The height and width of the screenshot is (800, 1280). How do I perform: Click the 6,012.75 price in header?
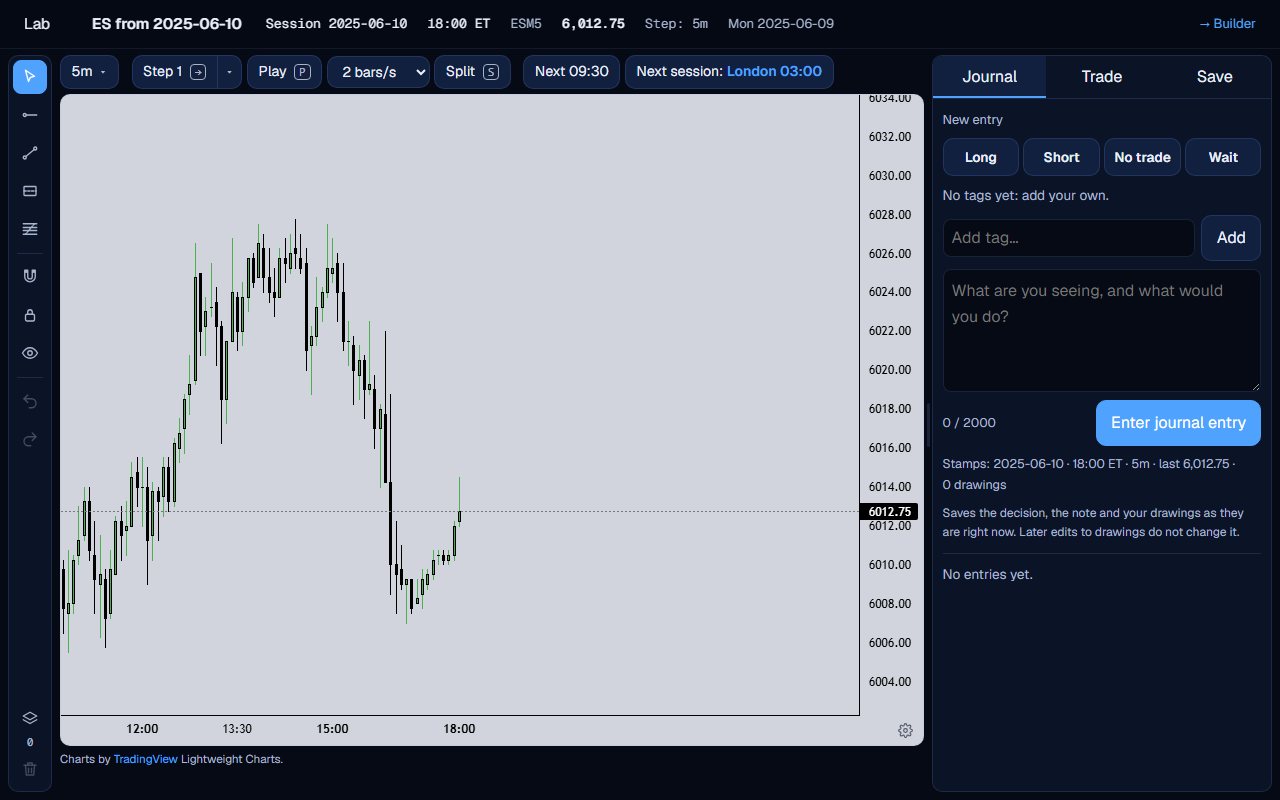593,23
